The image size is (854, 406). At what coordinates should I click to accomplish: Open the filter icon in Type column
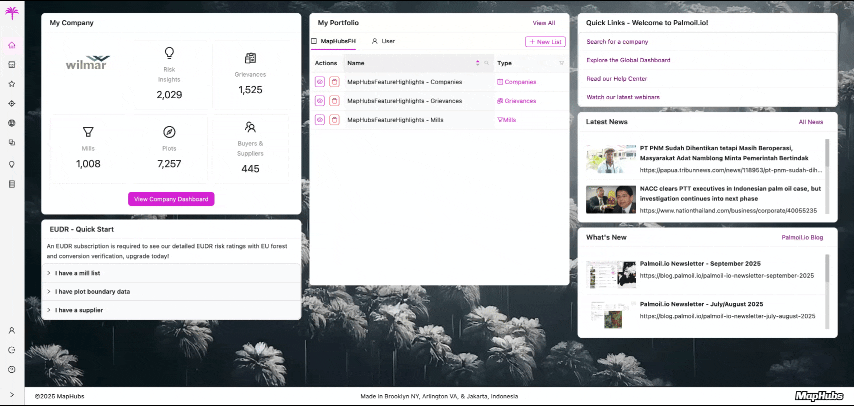coord(562,63)
